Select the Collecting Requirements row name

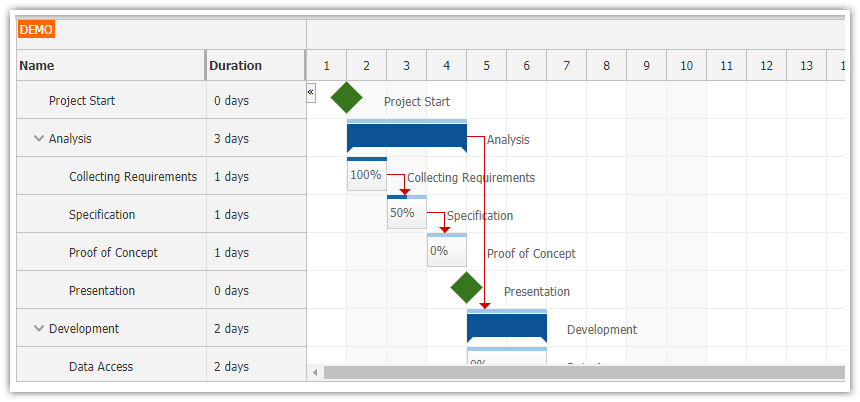click(132, 177)
